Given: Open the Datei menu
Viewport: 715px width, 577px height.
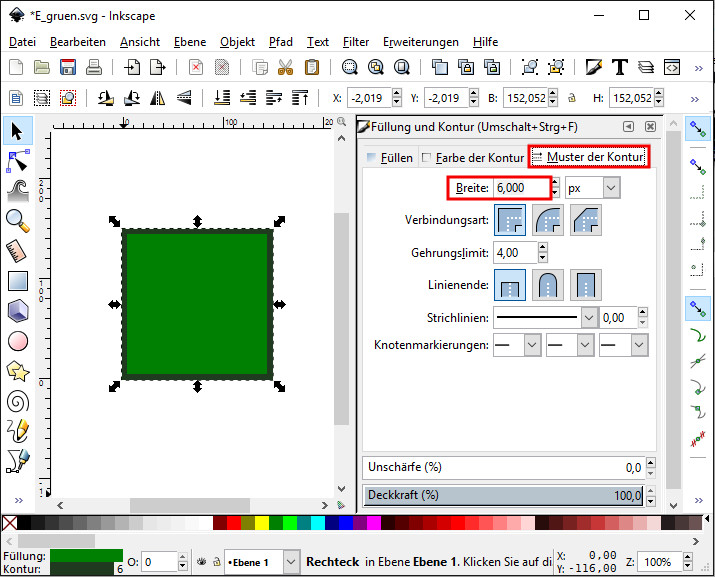Looking at the screenshot, I should 22,42.
